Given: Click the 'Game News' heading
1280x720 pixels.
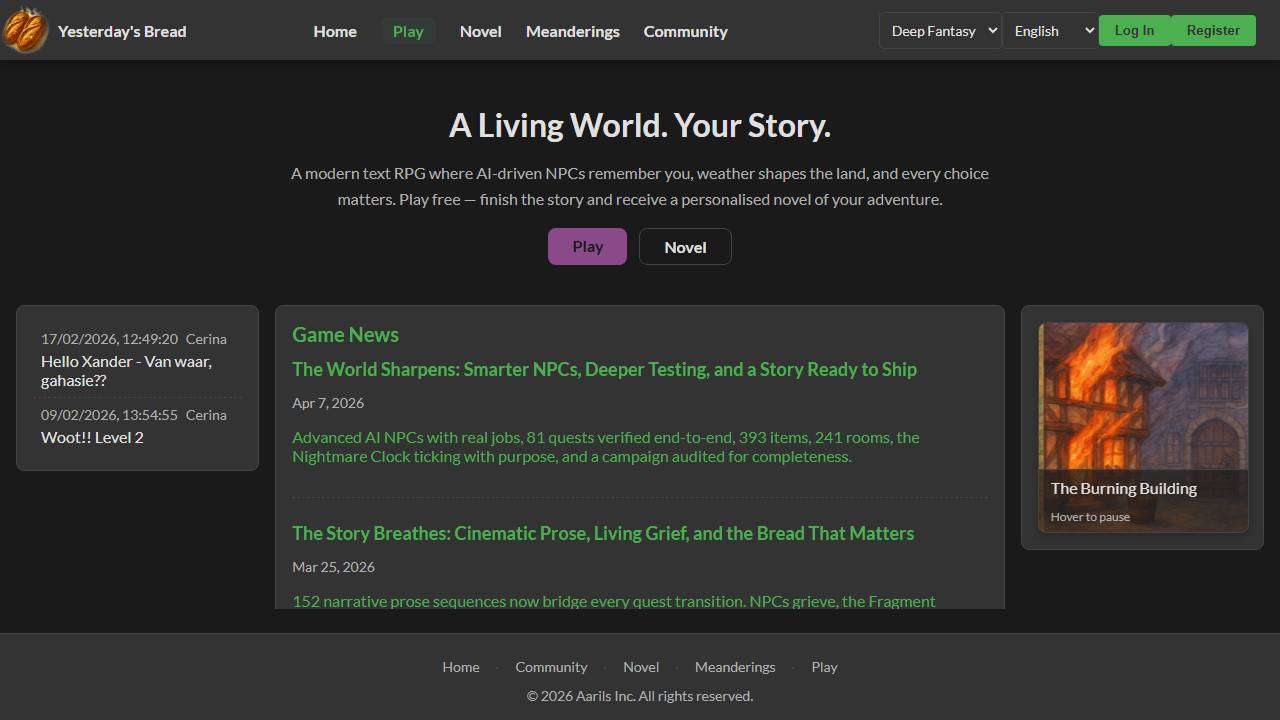Looking at the screenshot, I should point(345,335).
